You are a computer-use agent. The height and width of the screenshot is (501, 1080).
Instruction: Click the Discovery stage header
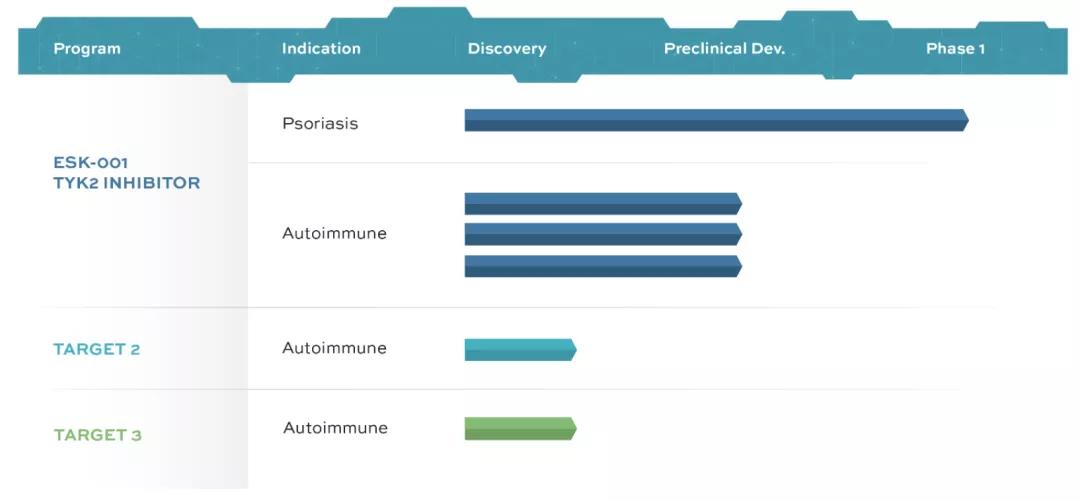point(507,49)
